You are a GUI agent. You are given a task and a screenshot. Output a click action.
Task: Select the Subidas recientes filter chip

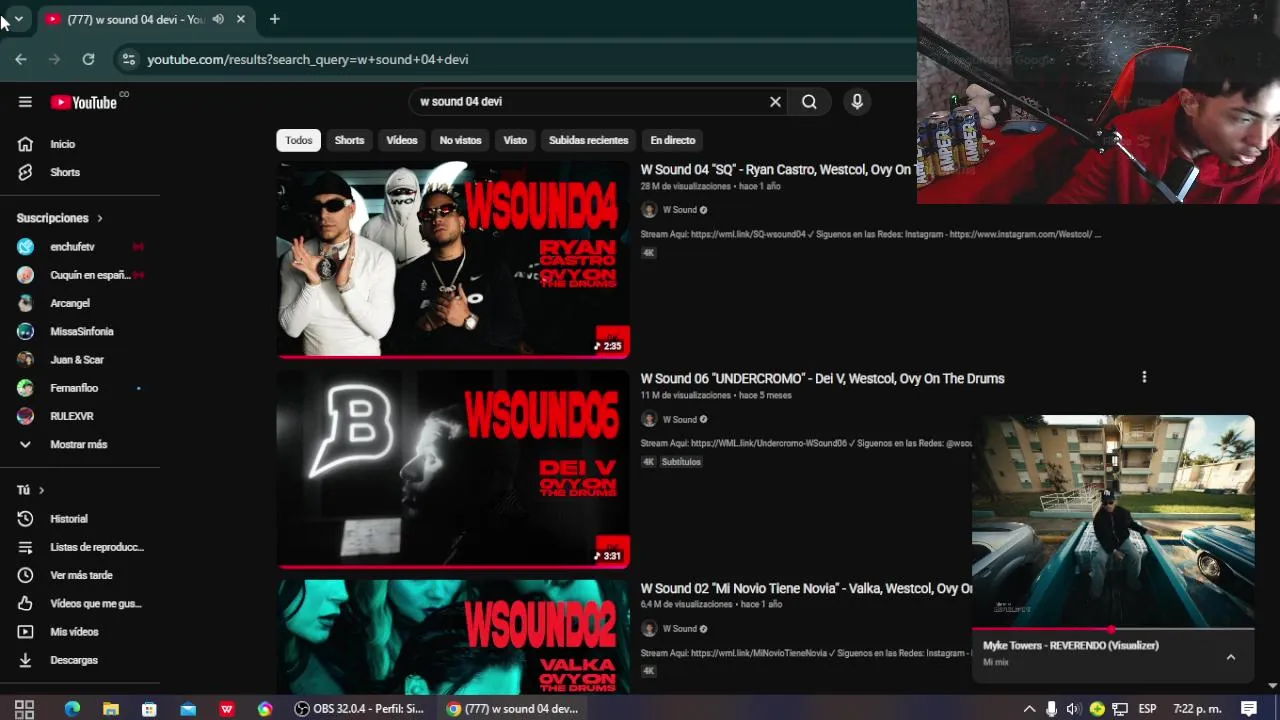[589, 140]
